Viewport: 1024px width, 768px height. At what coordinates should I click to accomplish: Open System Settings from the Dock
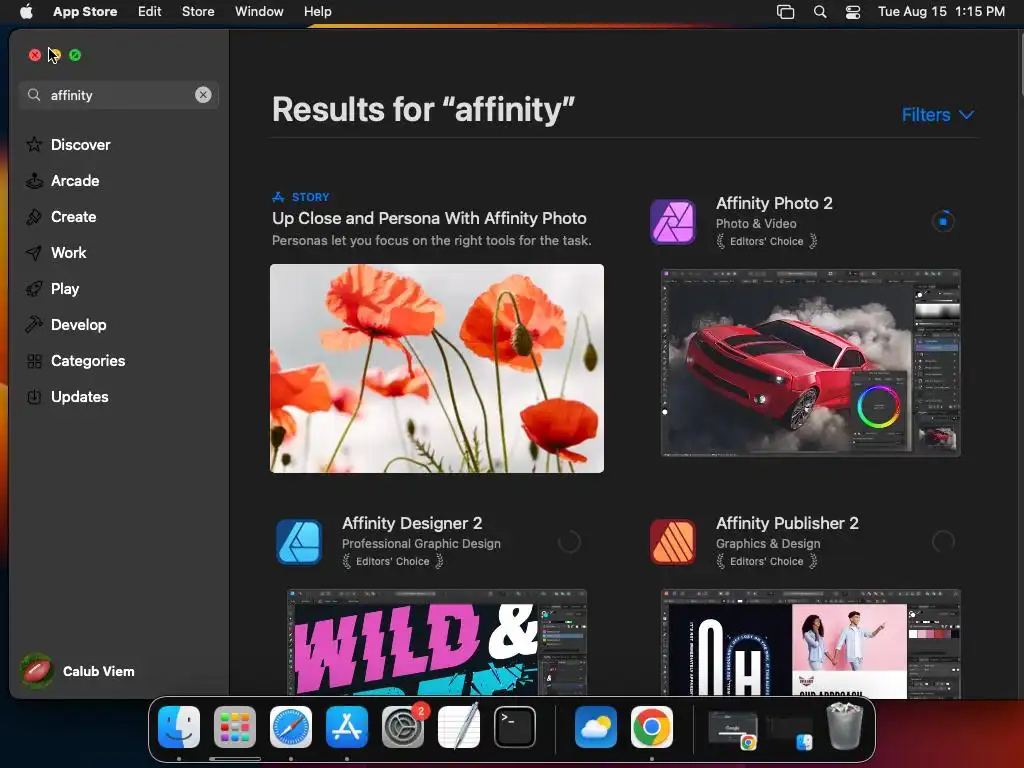tap(403, 727)
